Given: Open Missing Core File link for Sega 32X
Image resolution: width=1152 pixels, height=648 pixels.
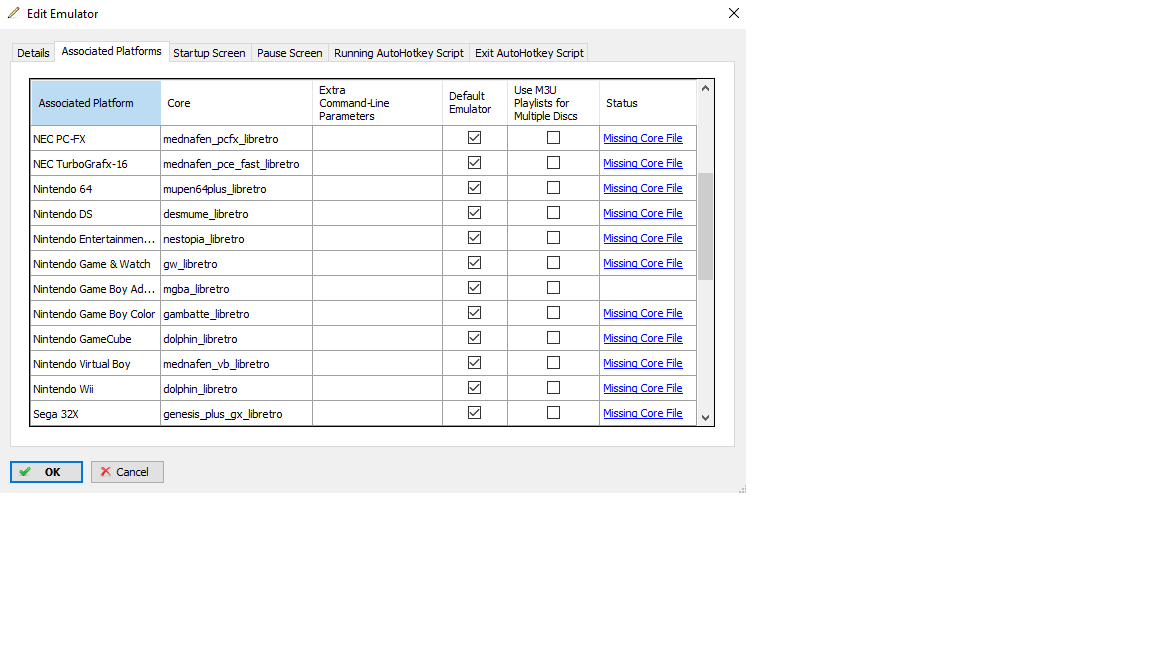Looking at the screenshot, I should (x=643, y=413).
